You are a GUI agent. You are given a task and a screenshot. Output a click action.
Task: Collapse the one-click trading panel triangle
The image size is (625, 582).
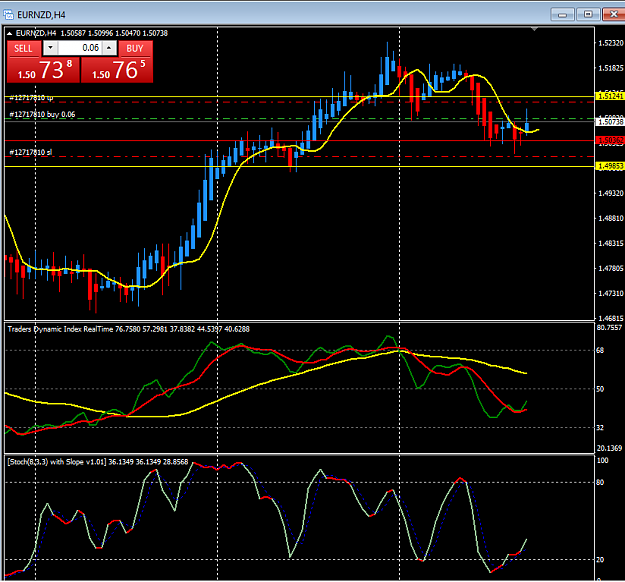tap(10, 33)
